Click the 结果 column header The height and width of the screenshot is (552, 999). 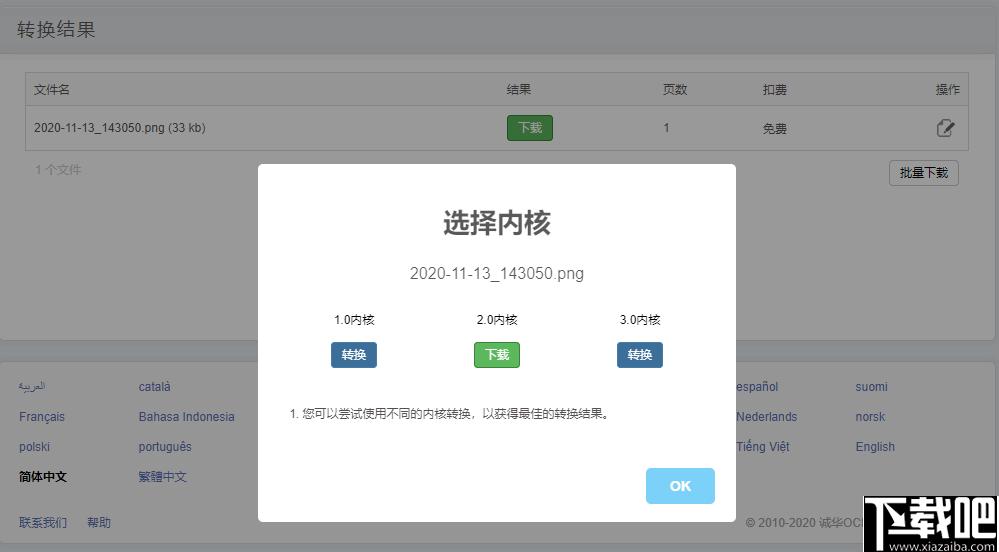click(519, 90)
